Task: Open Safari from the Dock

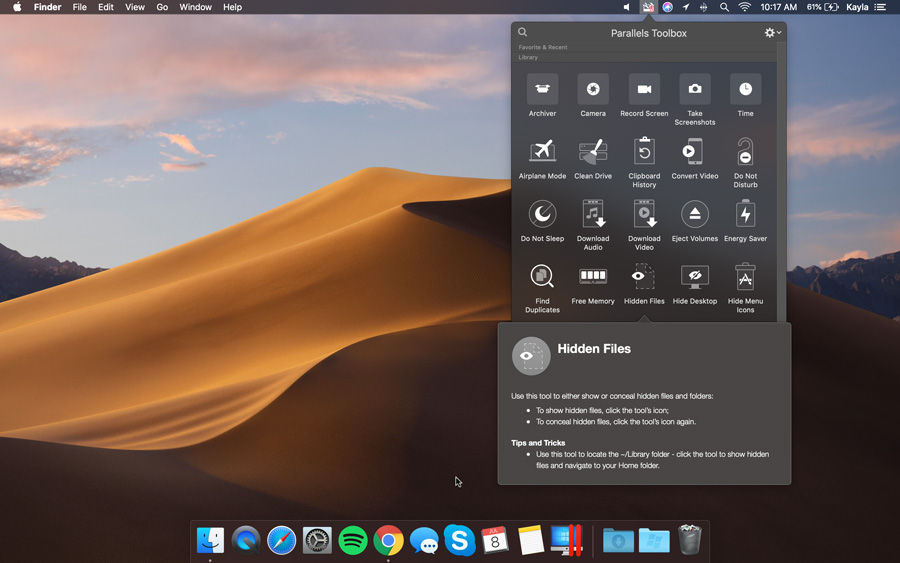Action: (x=281, y=540)
